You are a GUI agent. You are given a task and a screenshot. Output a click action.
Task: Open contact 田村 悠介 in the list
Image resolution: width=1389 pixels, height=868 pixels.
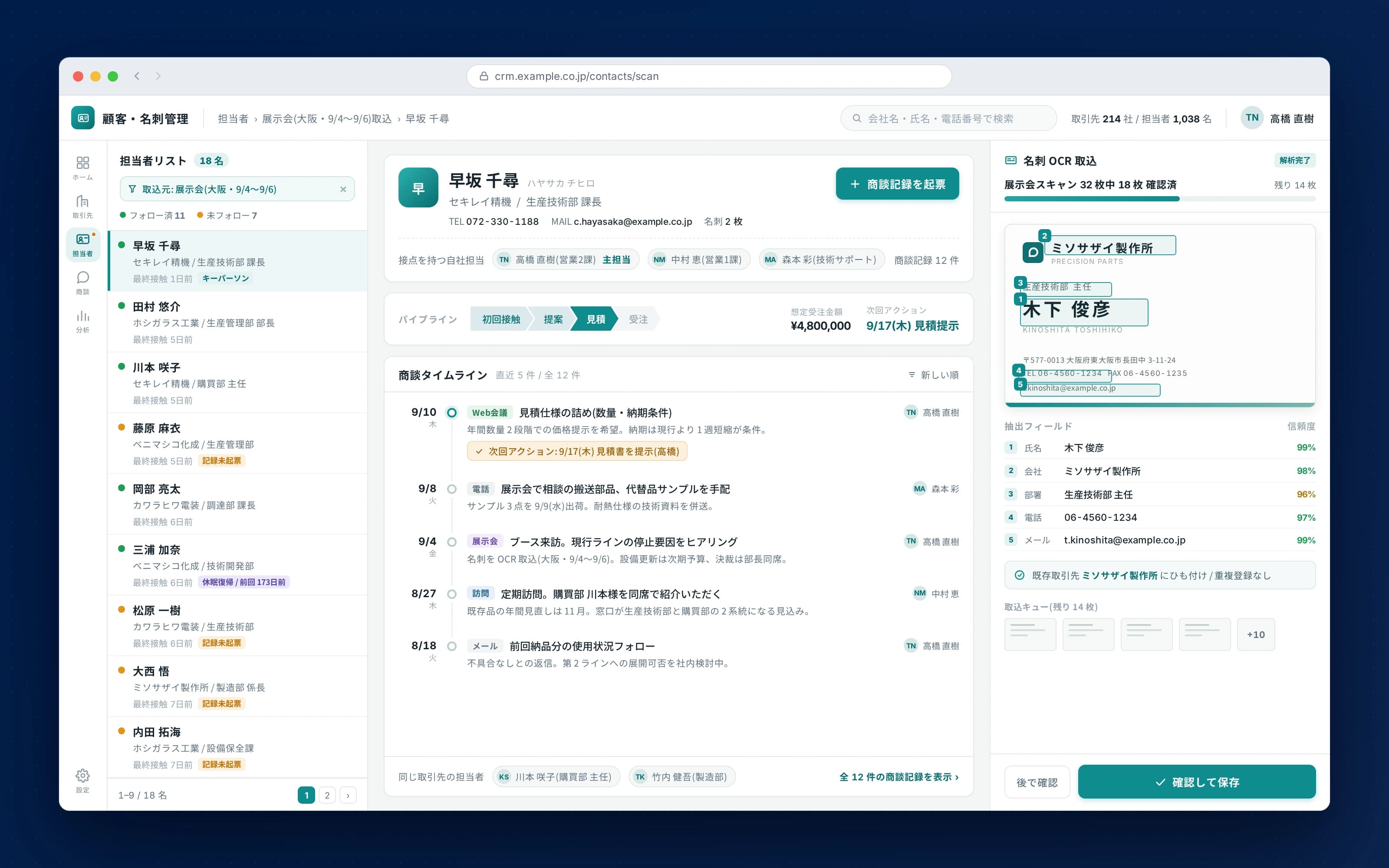click(237, 322)
